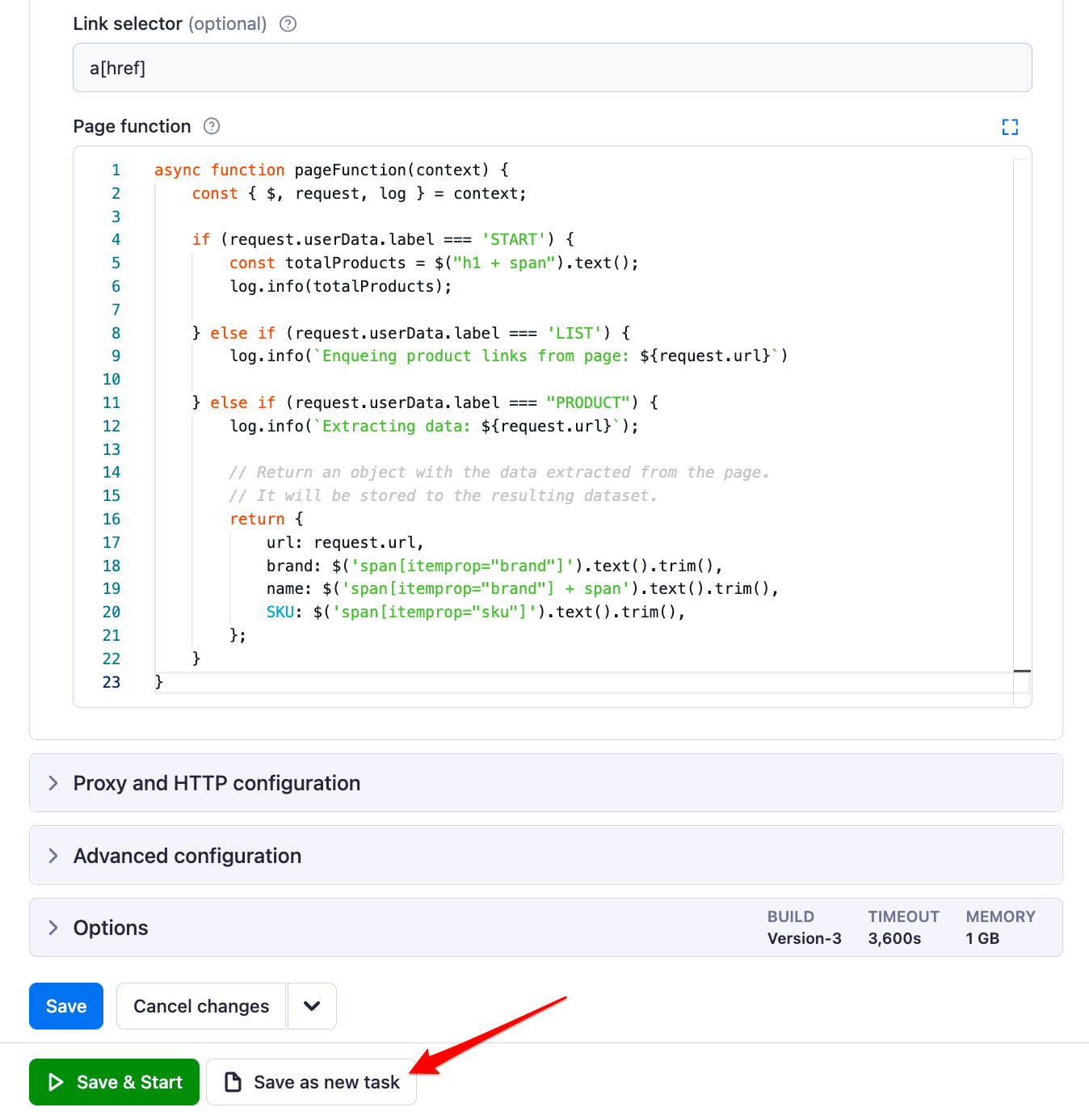Click the chevron beside Options
This screenshot has height=1120, width=1089.
[53, 928]
